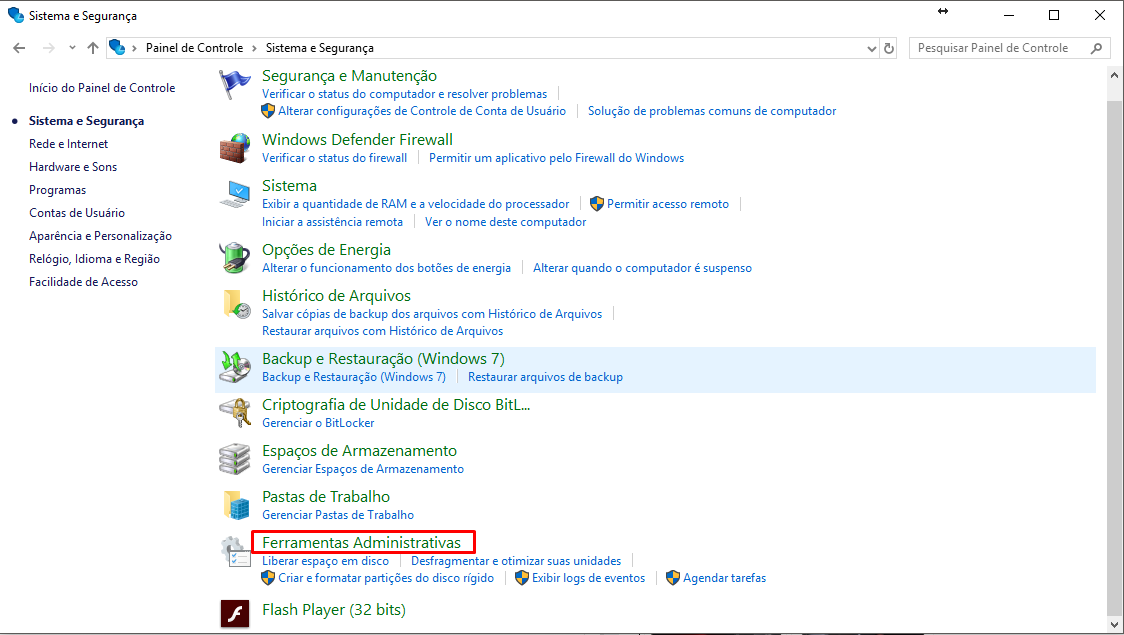Click the Control Panel icon in address bar
This screenshot has width=1124, height=635.
(117, 47)
